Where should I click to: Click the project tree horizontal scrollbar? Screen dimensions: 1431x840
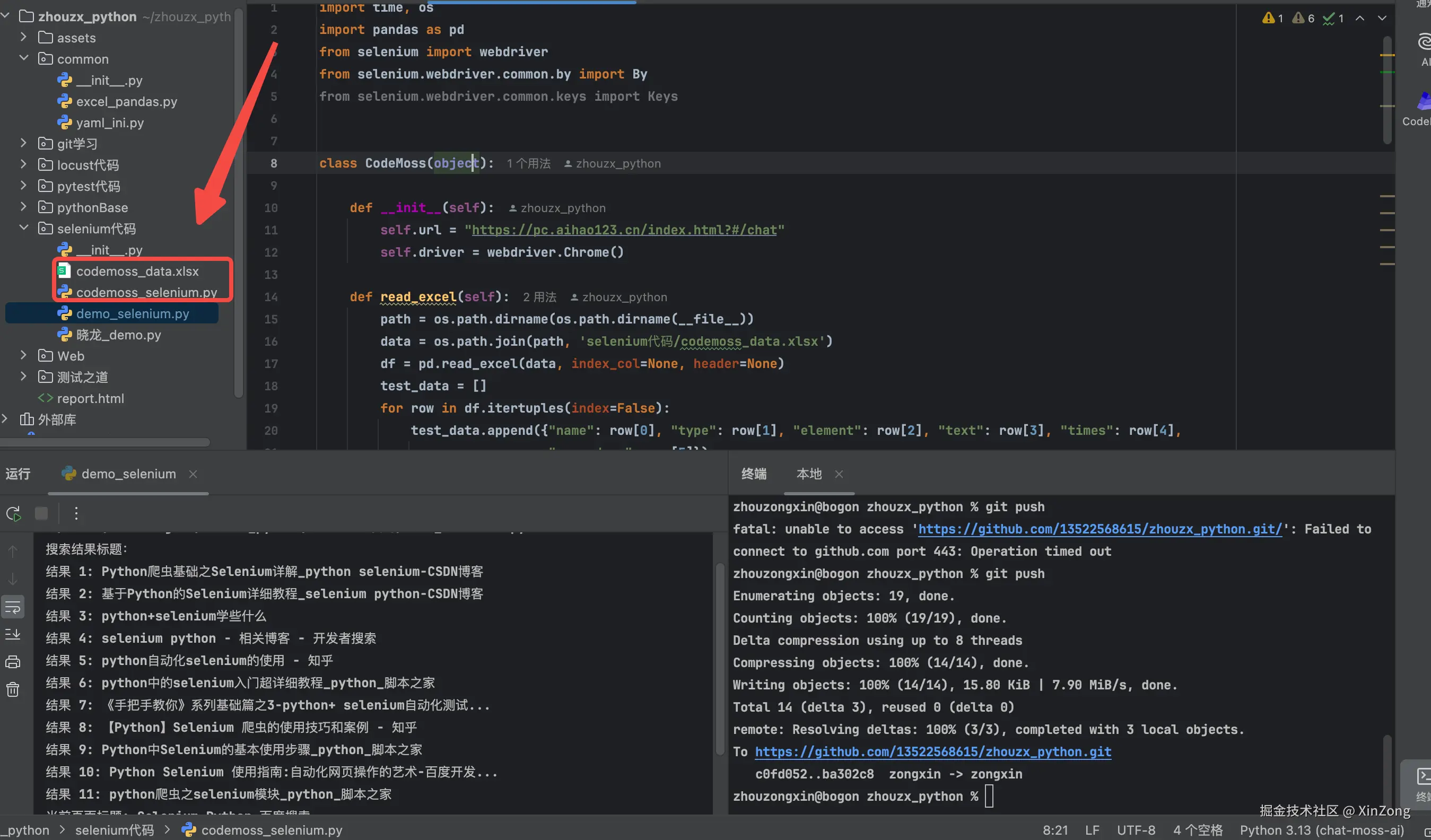point(105,442)
